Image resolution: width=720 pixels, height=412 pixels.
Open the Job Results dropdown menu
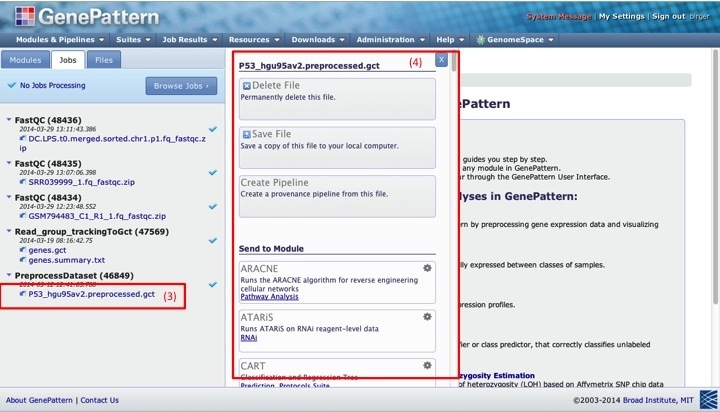pos(190,40)
